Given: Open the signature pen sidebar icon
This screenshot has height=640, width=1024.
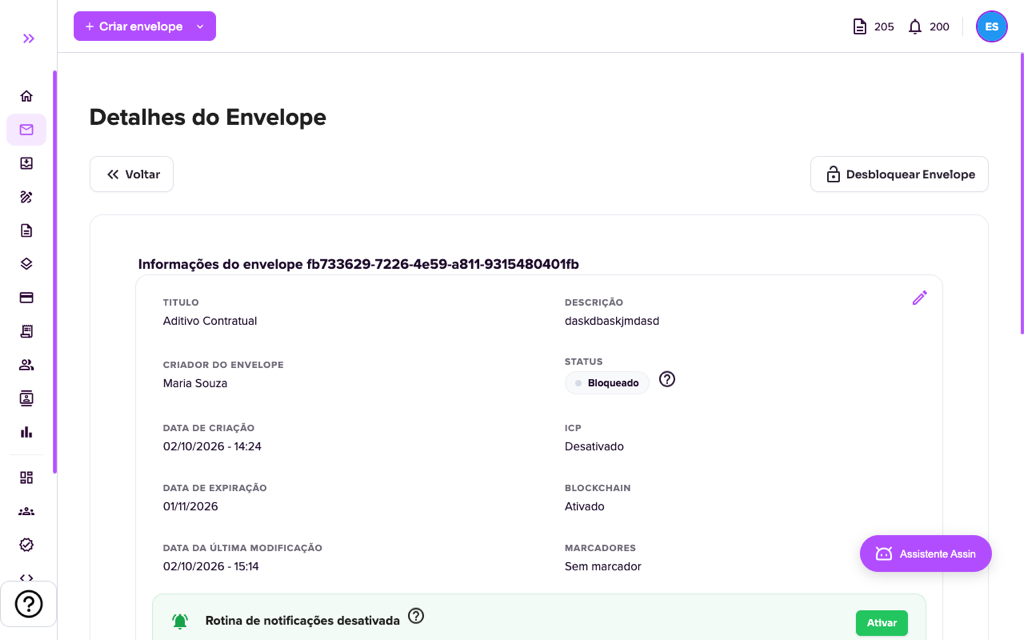Looking at the screenshot, I should coord(26,197).
